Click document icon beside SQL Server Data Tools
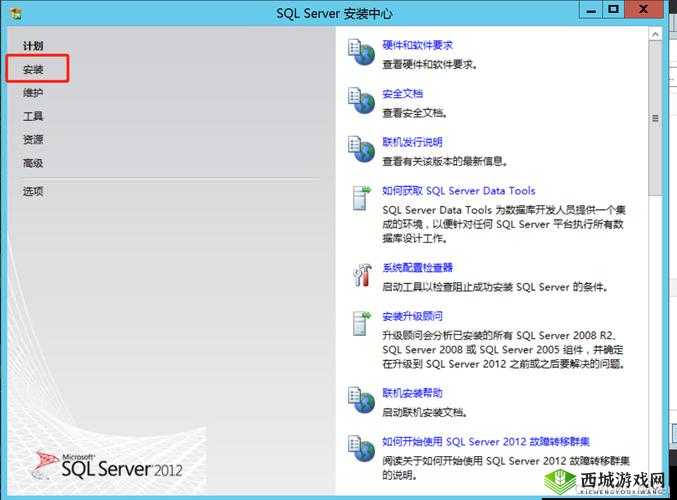This screenshot has height=500, width=677. (360, 198)
